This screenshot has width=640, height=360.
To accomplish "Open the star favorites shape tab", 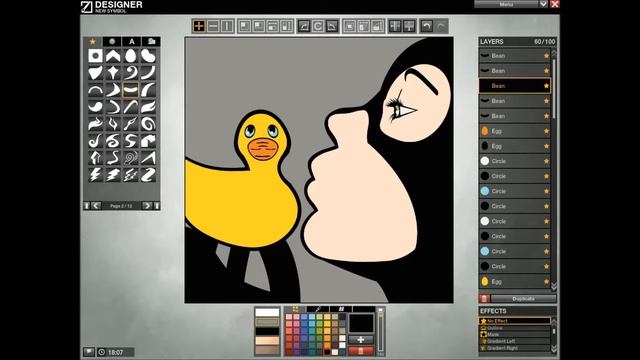I will (93, 41).
